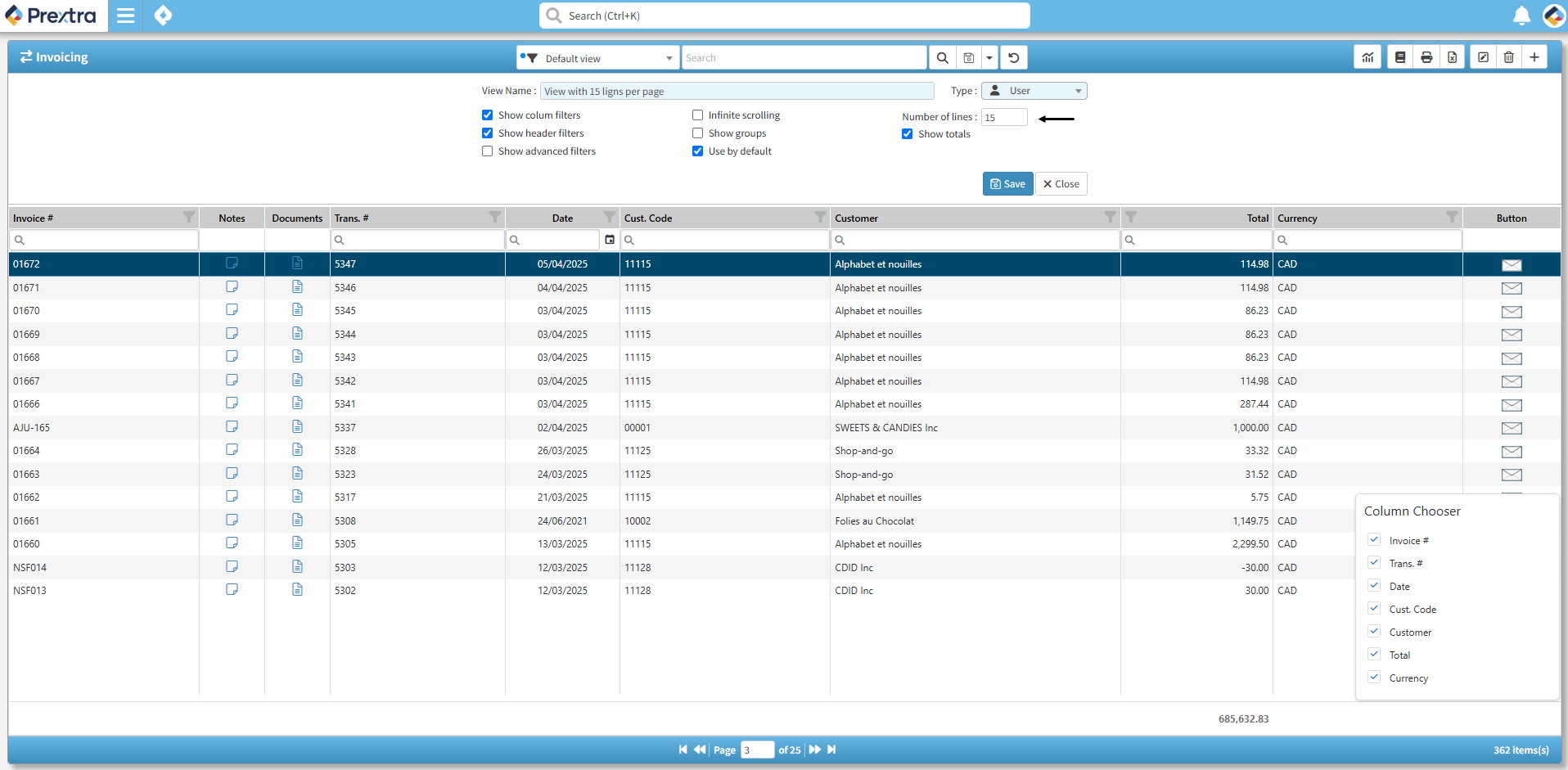The height and width of the screenshot is (770, 1568).
Task: Enable Infinite scrolling checkbox
Action: pos(697,115)
